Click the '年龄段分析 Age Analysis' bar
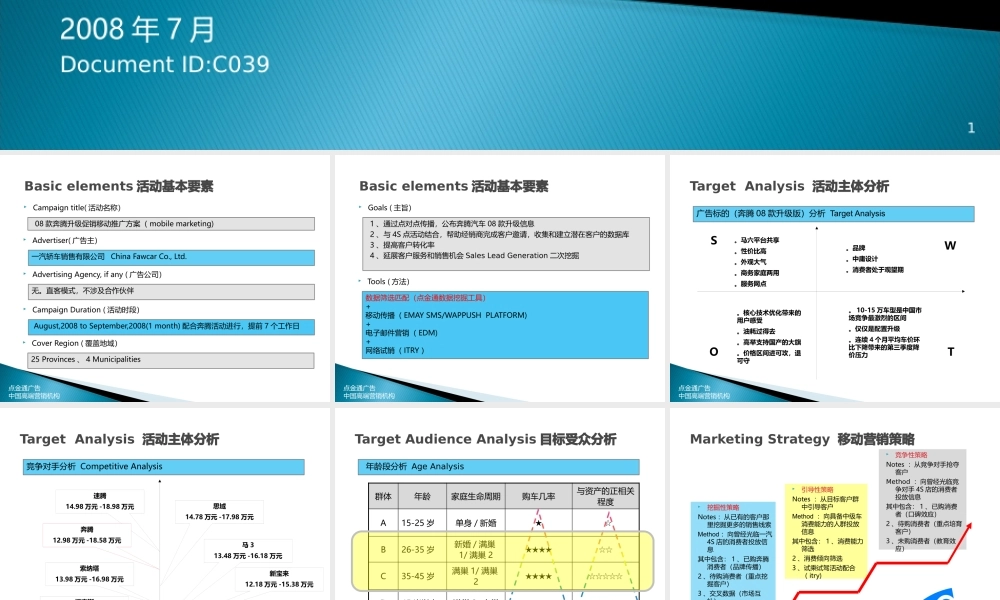The width and height of the screenshot is (1000, 600). (x=498, y=467)
